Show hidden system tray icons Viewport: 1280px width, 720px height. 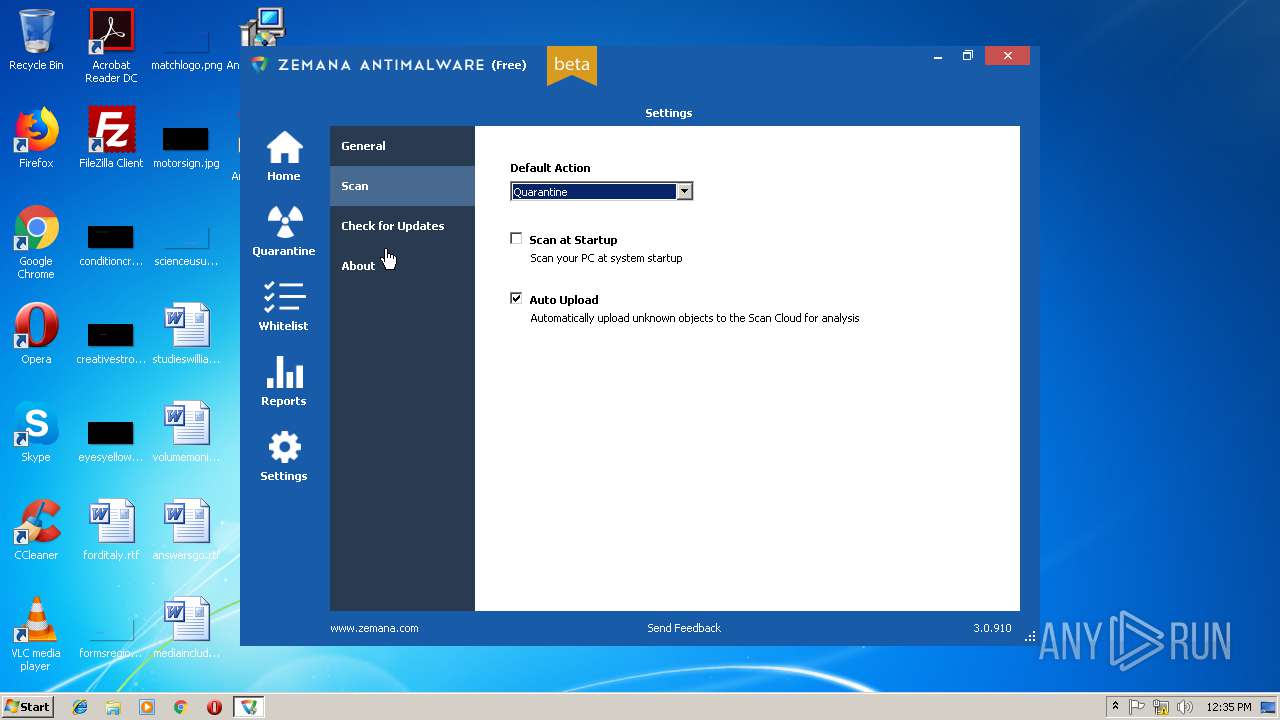point(1115,707)
